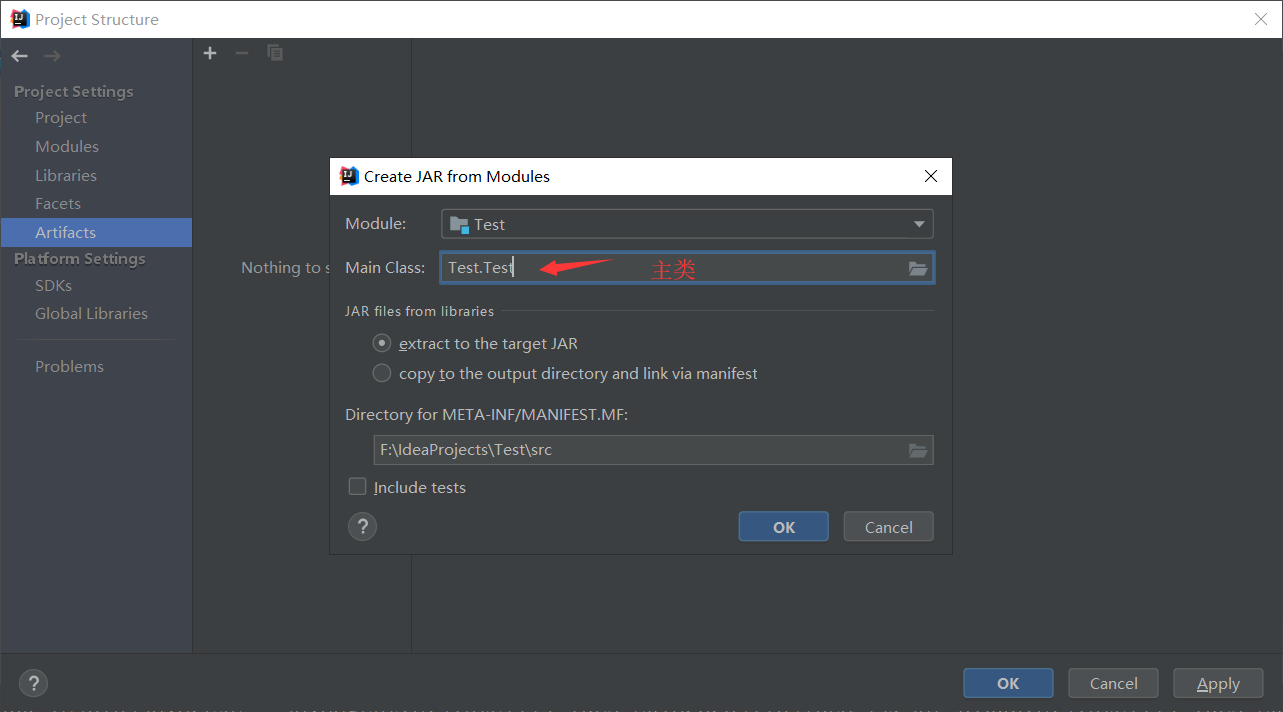Click OK in Project Structure window

[x=1008, y=684]
